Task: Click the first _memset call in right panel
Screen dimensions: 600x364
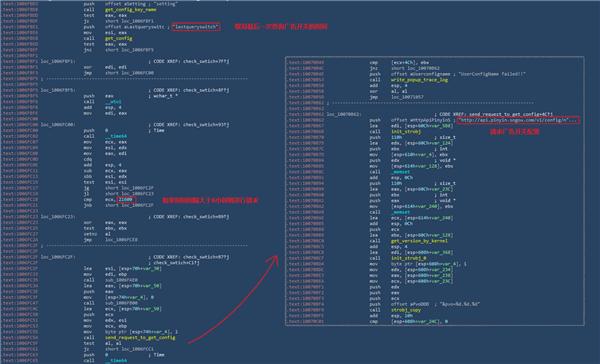Action: pyautogui.click(x=401, y=172)
